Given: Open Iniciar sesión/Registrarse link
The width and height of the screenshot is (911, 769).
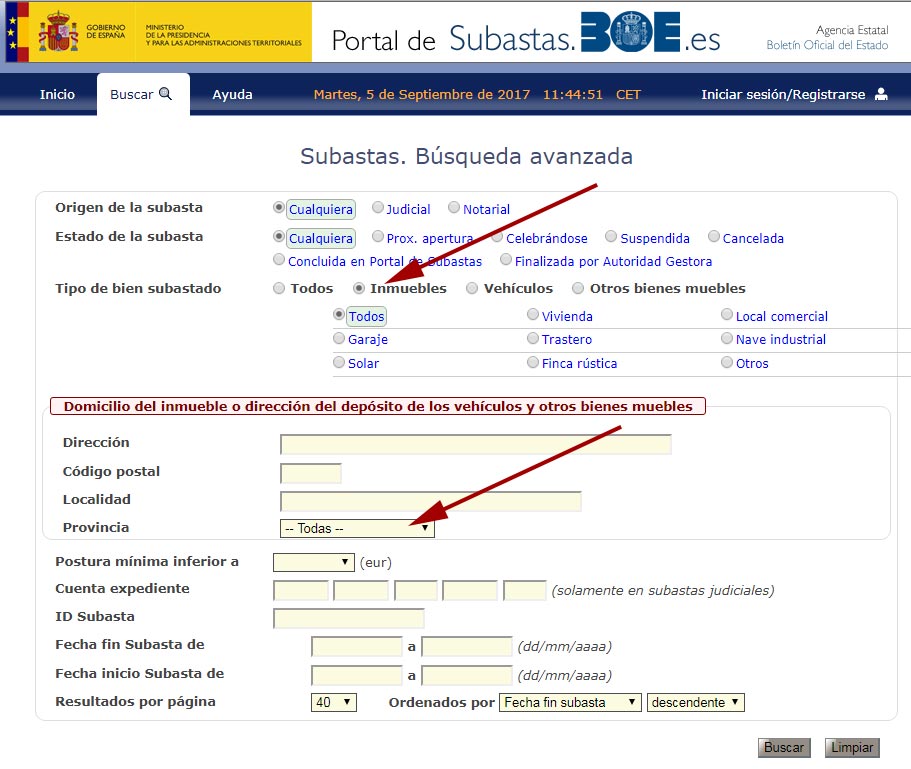Looking at the screenshot, I should 783,94.
